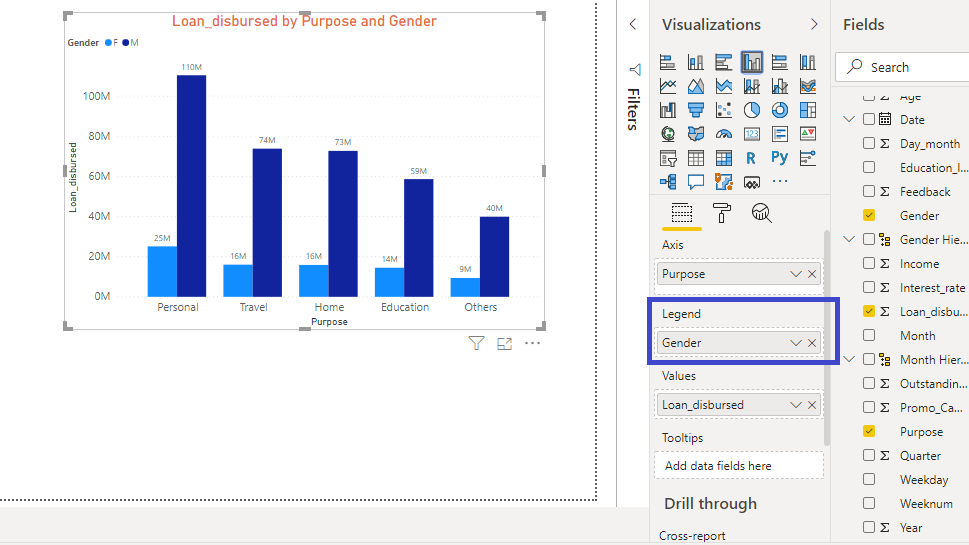Open the Analytics magnifier pane
This screenshot has width=969, height=545.
click(x=761, y=212)
